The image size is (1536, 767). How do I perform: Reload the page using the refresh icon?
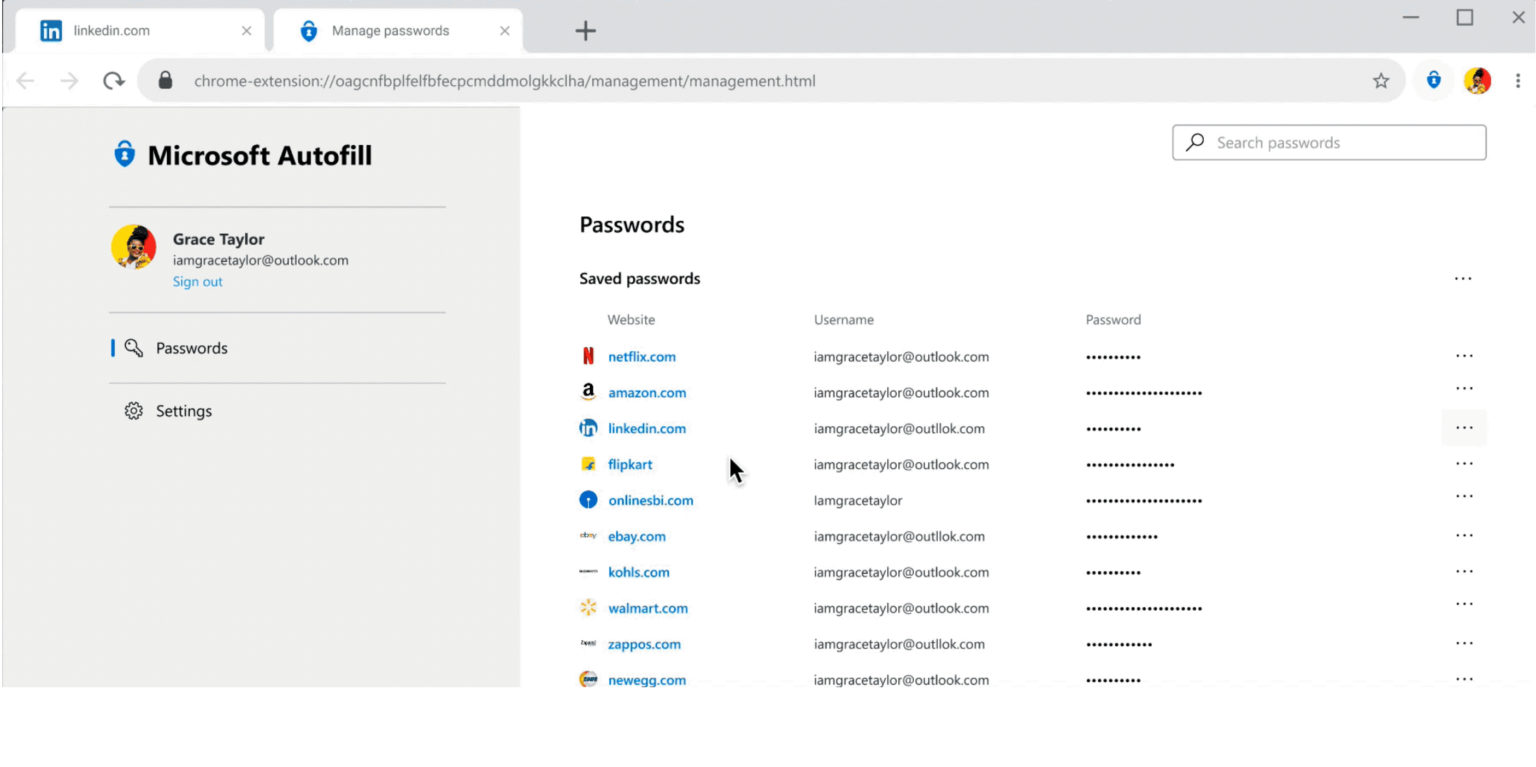pos(114,81)
